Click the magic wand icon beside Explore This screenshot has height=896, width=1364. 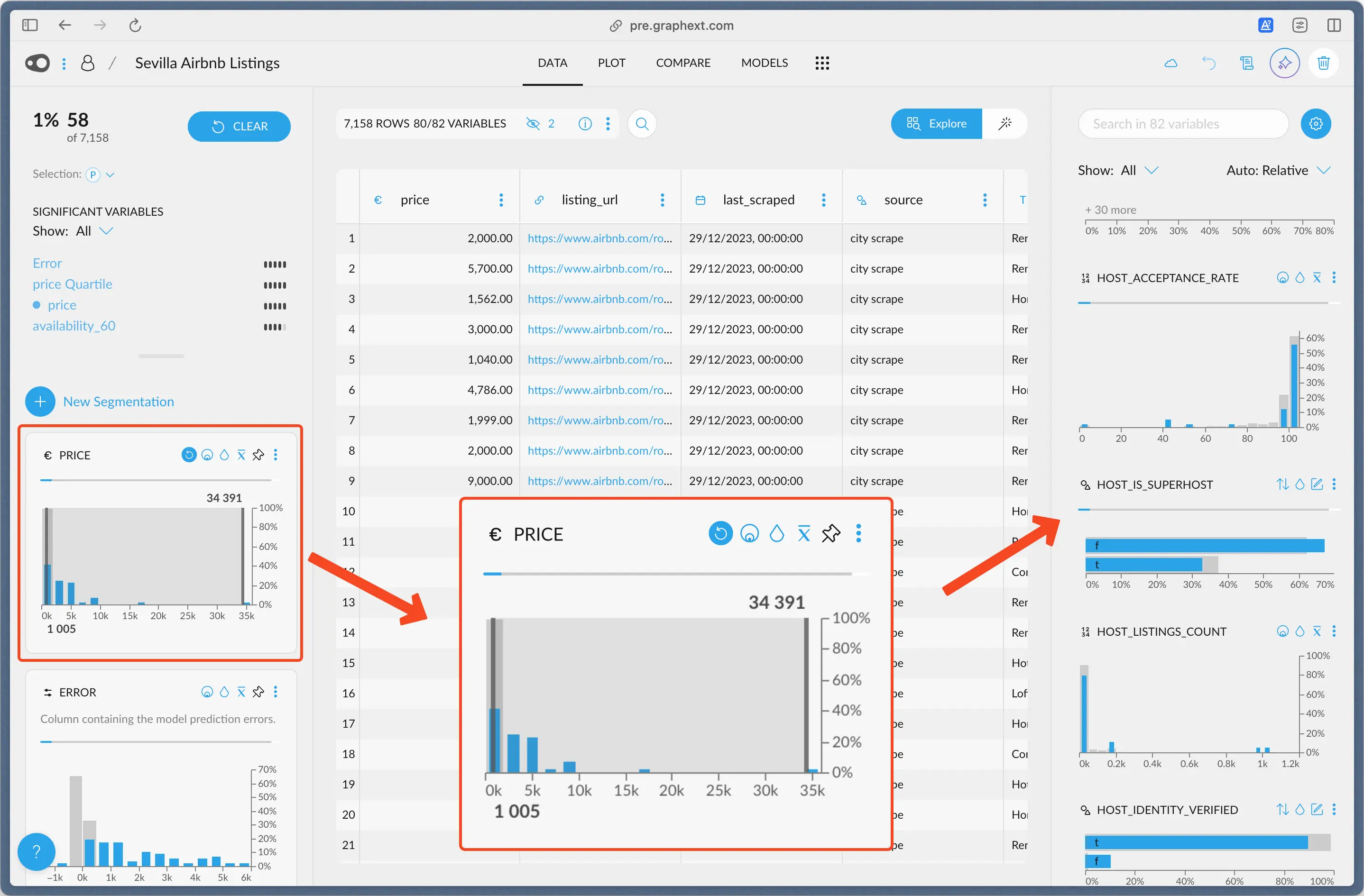[x=1005, y=124]
